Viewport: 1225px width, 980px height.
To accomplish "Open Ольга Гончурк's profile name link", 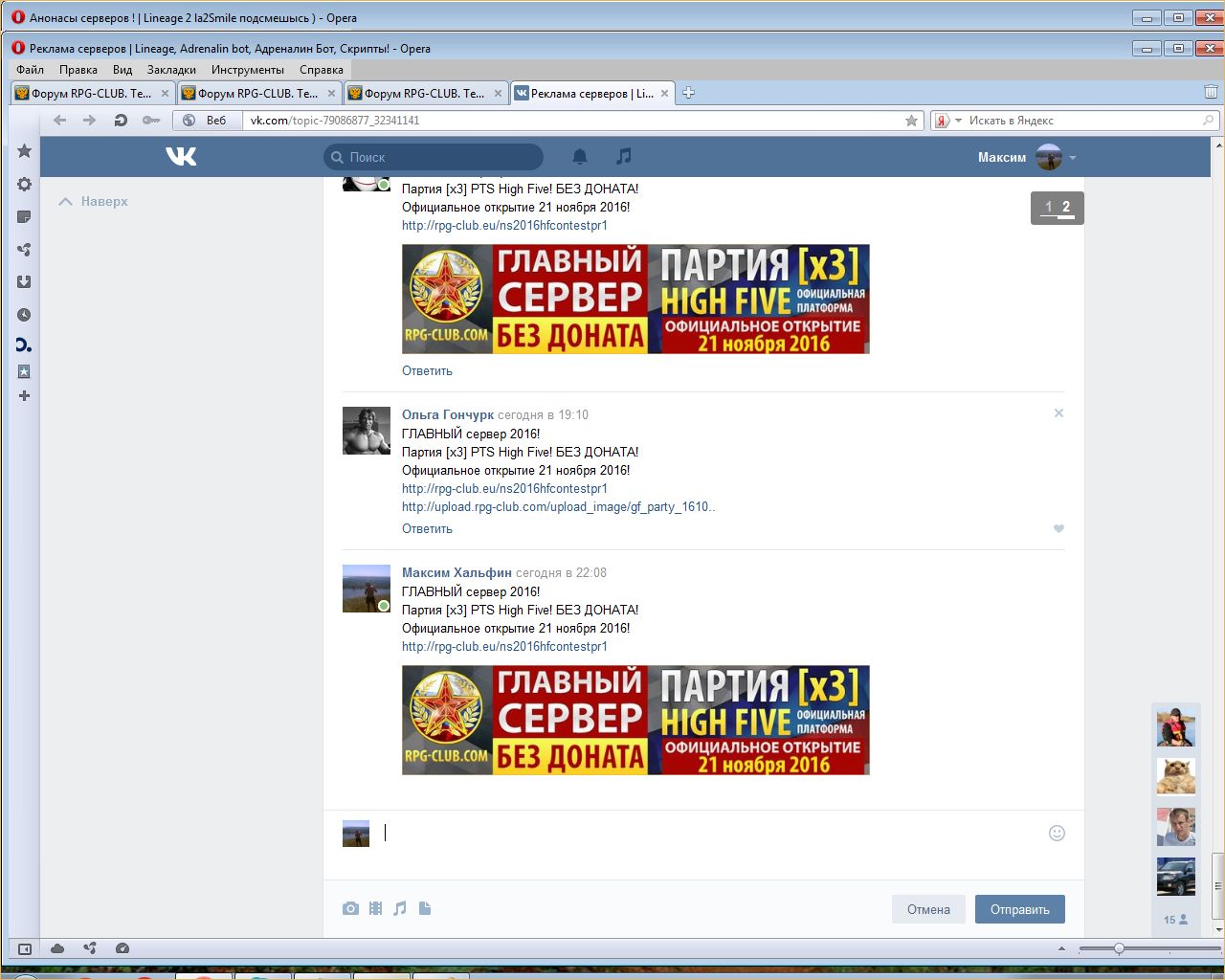I will (448, 414).
